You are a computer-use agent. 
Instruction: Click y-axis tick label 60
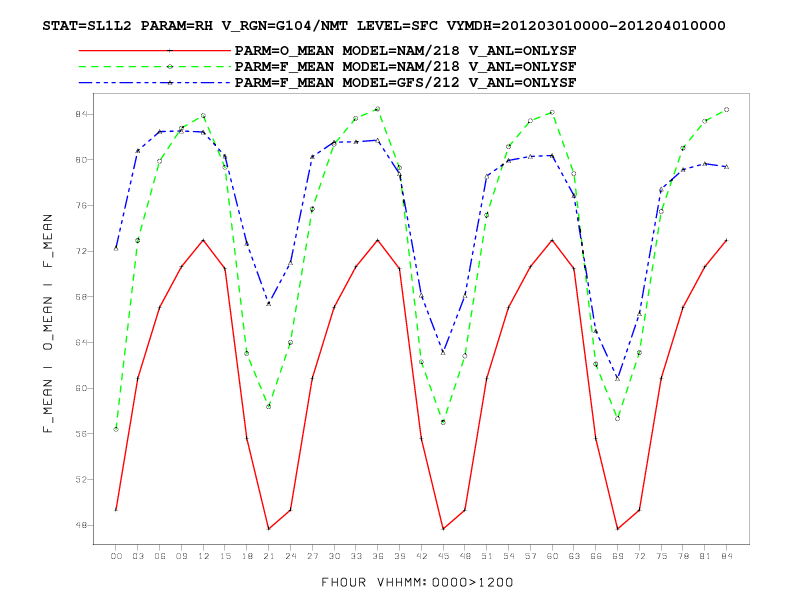81,388
